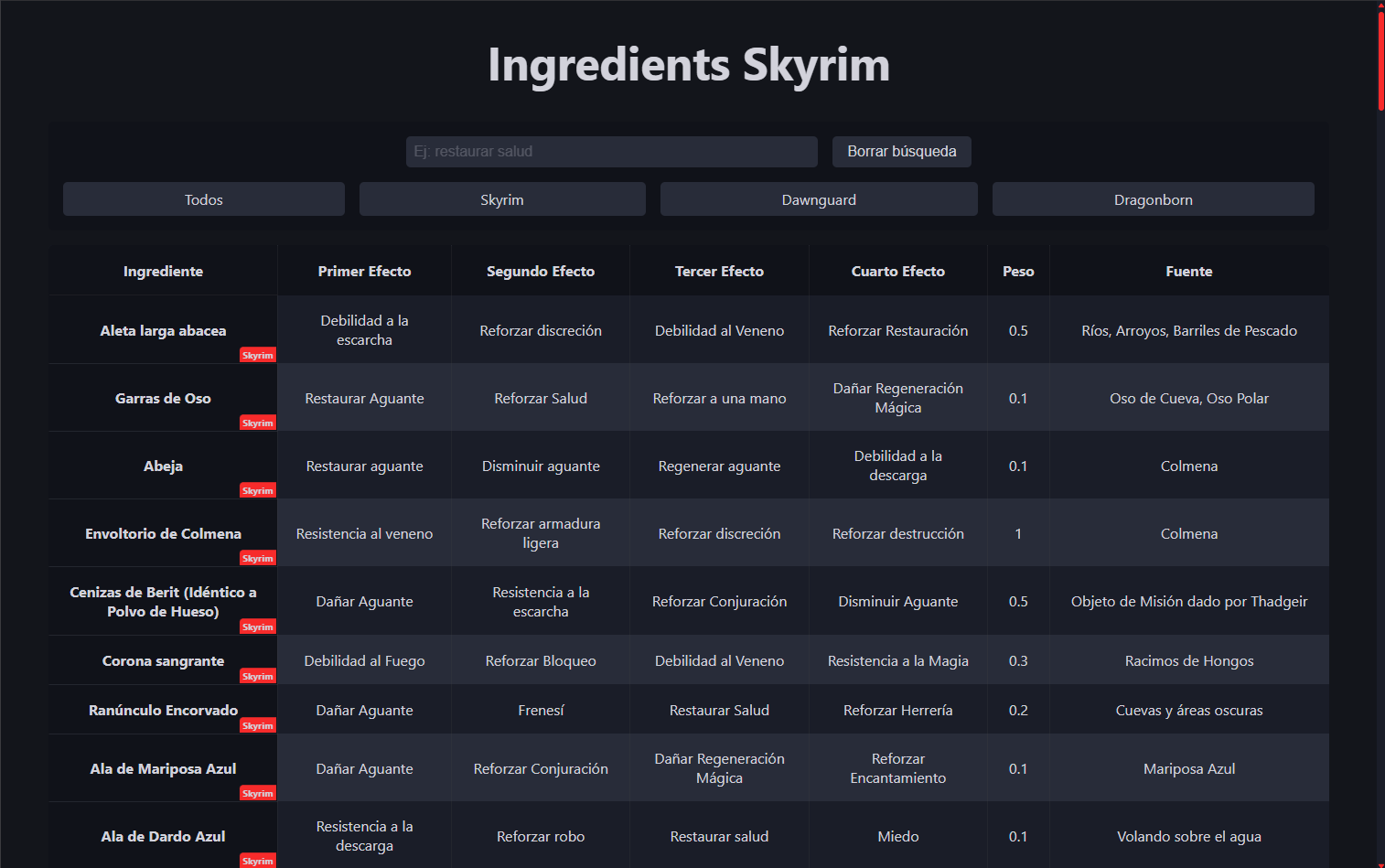Image resolution: width=1385 pixels, height=868 pixels.
Task: Click the Ingrediente column header
Action: [x=163, y=271]
